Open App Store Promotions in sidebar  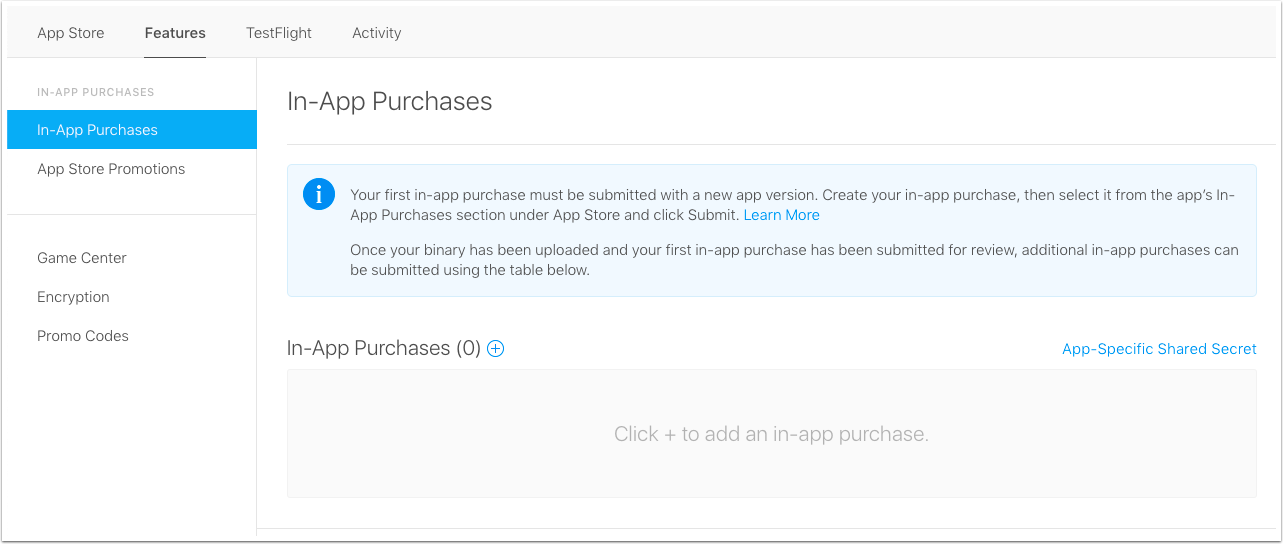click(x=111, y=169)
